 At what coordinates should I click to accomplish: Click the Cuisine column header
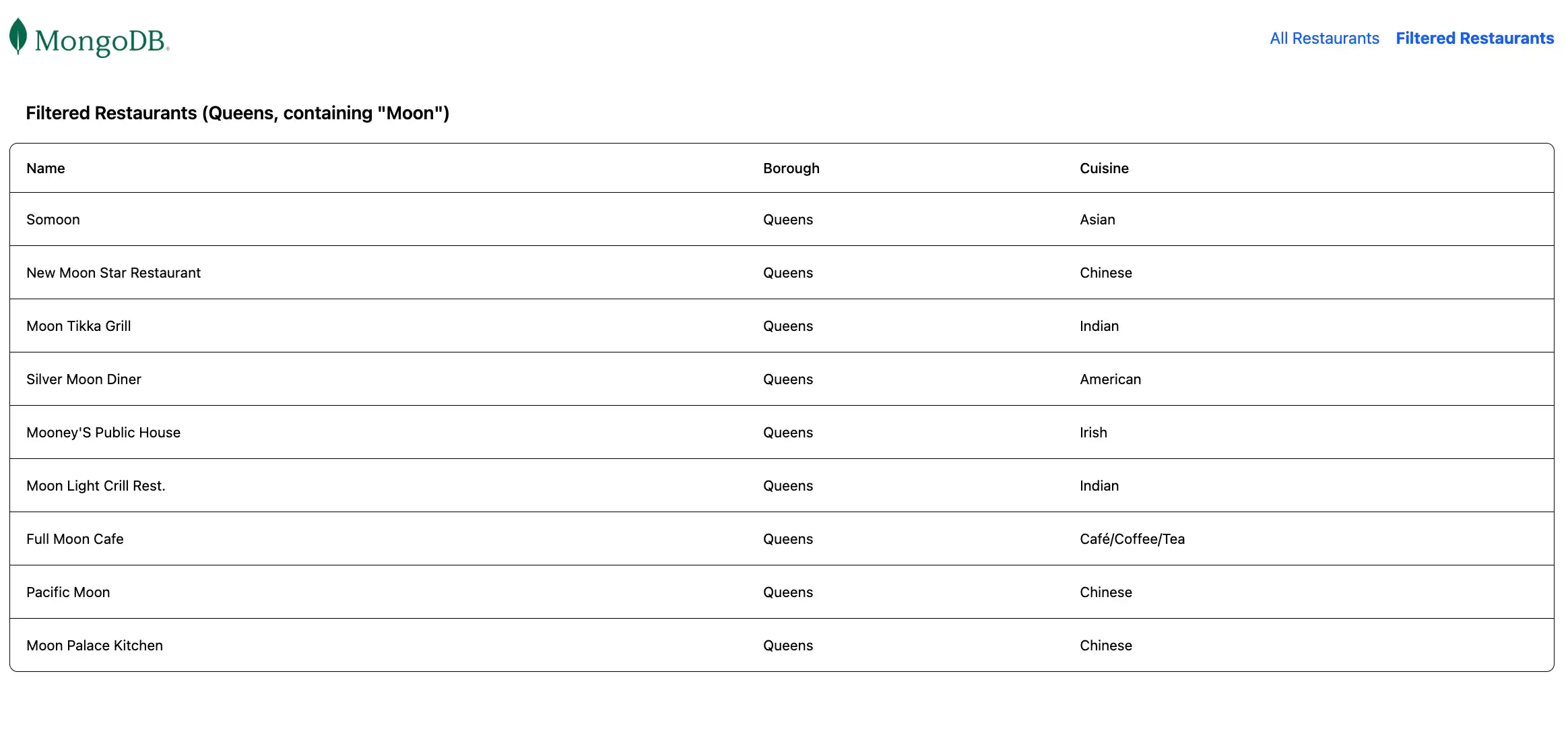(1104, 168)
